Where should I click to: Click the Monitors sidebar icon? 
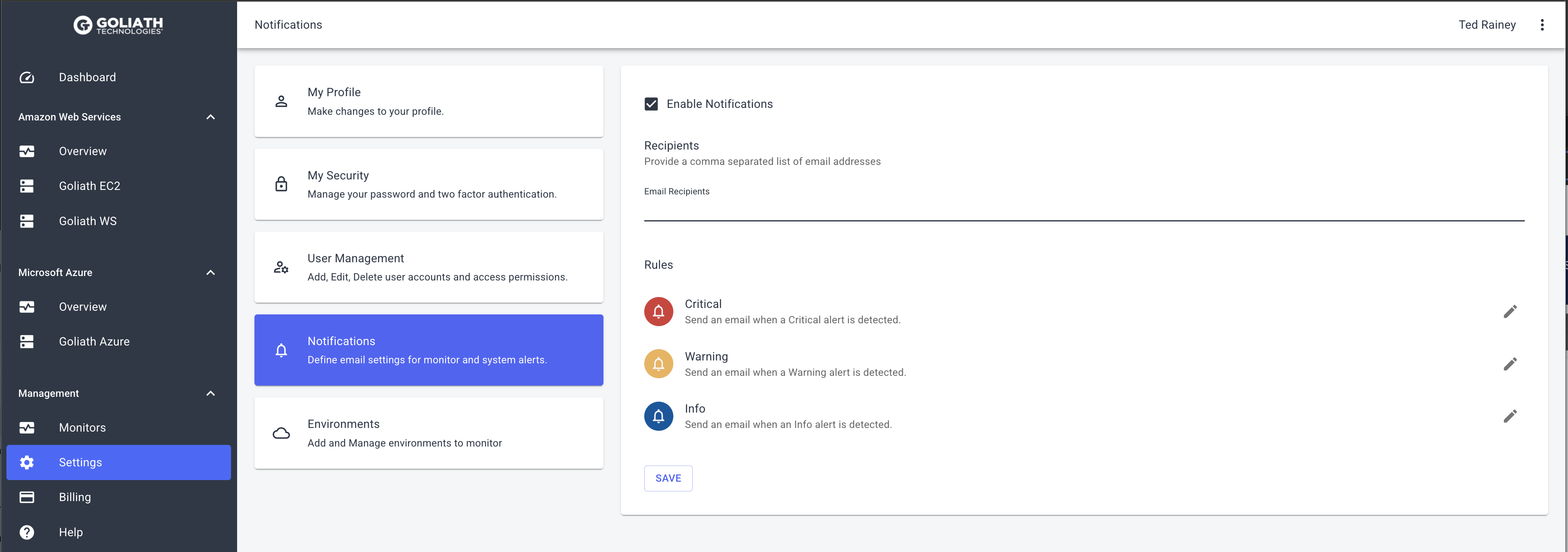[x=27, y=428]
